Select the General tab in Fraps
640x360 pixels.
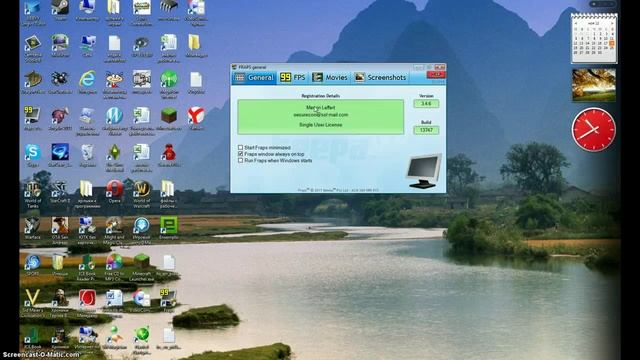coord(254,77)
